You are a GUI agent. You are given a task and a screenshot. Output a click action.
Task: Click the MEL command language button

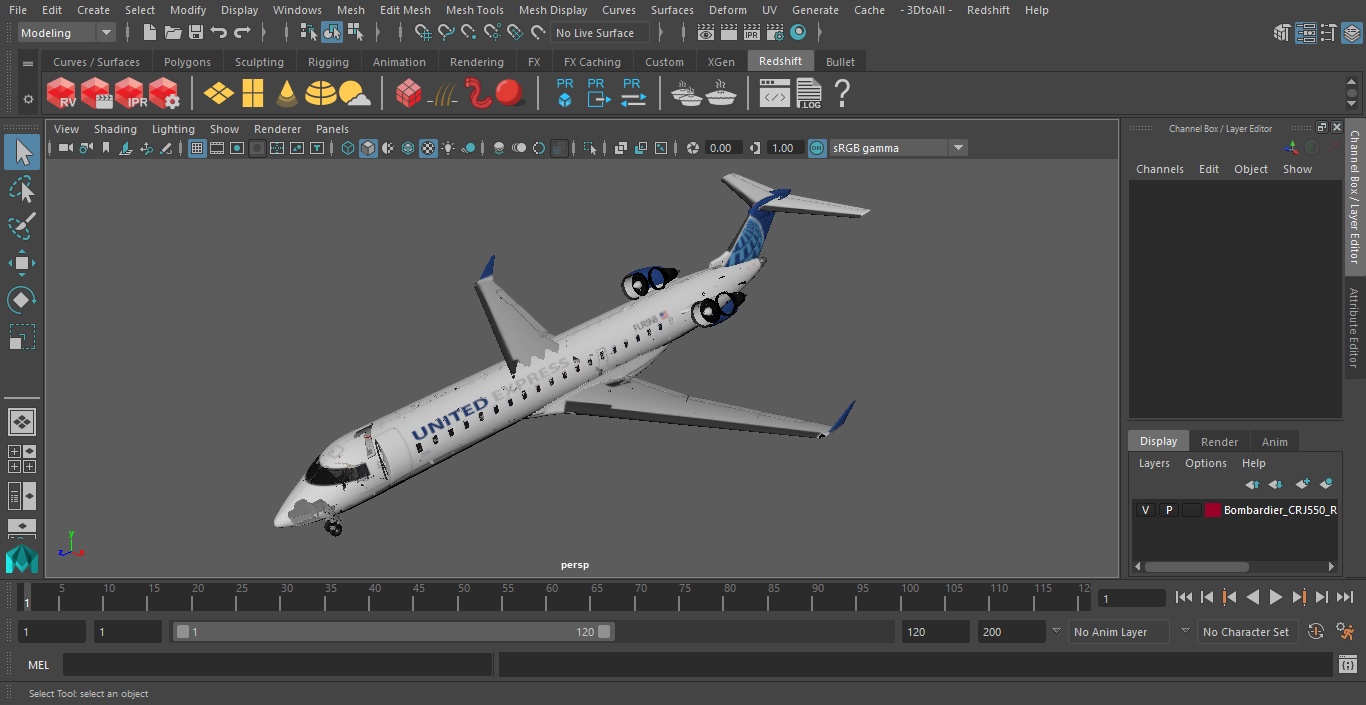tap(38, 665)
